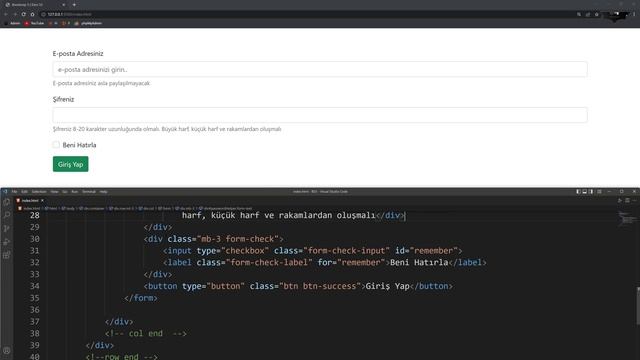Select the index.html editor tab
The image size is (640, 360).
(30, 200)
